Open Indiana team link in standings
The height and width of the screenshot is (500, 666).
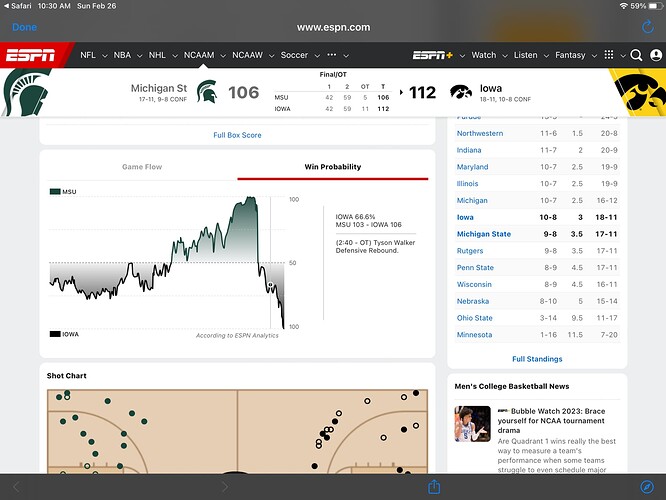coord(469,150)
